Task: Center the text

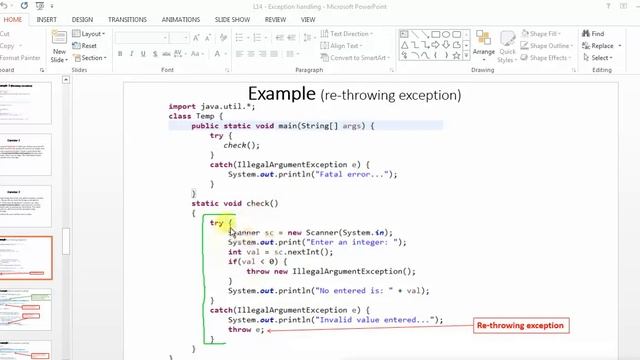Action: tap(251, 53)
